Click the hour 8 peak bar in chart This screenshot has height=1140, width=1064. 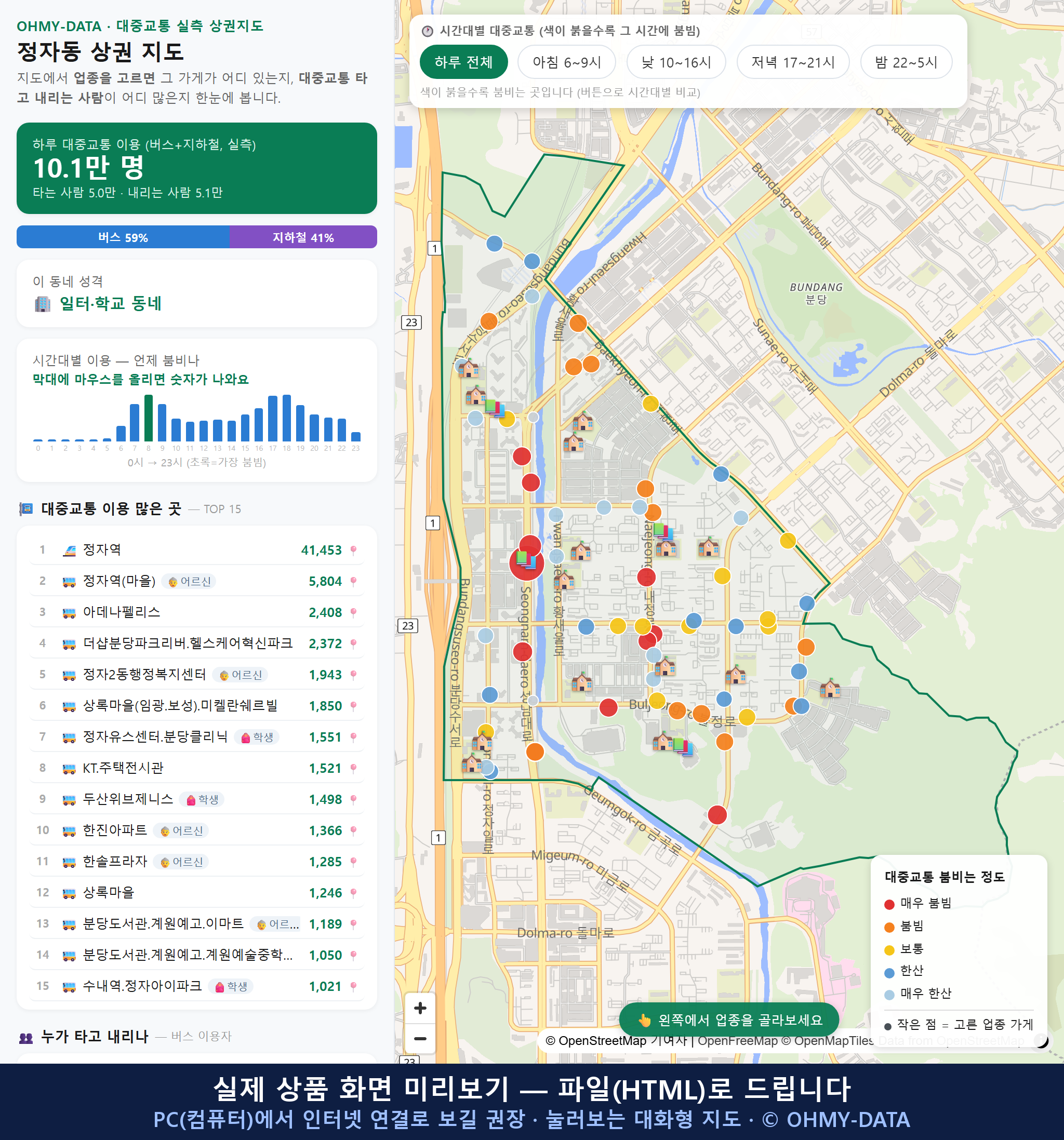point(149,418)
